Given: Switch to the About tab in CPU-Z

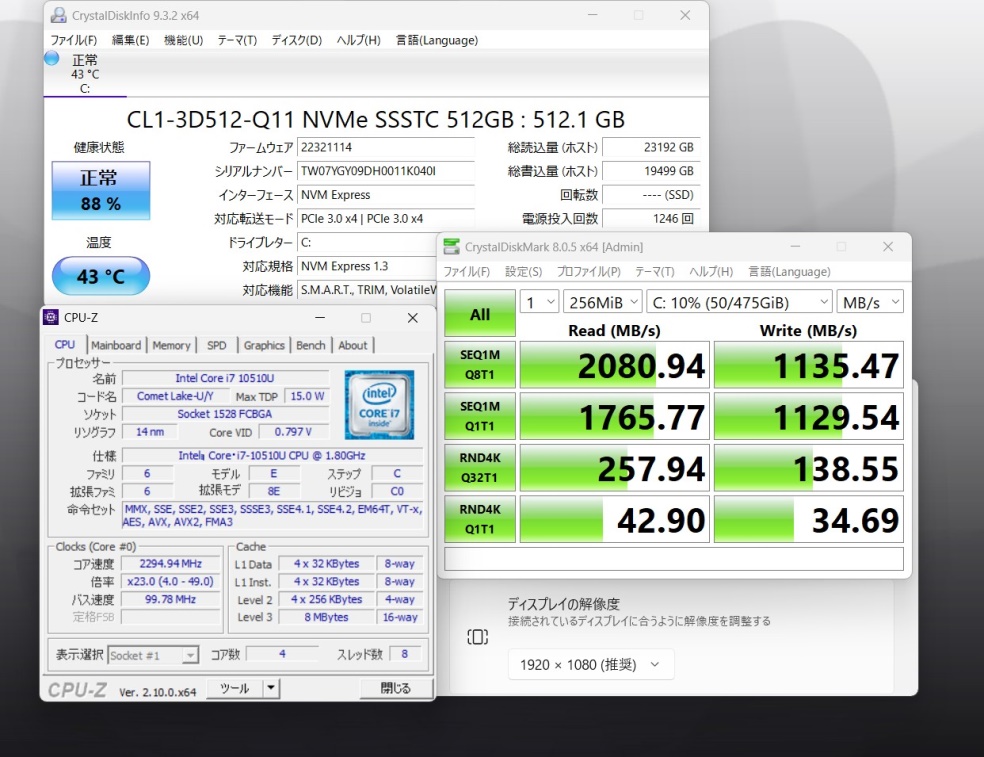Looking at the screenshot, I should (x=353, y=345).
